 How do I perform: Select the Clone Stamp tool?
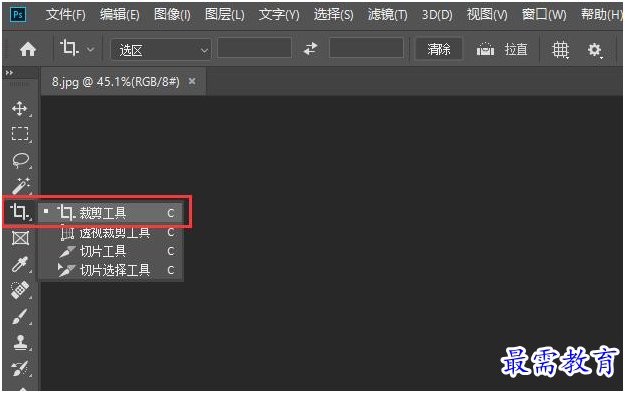[20, 342]
